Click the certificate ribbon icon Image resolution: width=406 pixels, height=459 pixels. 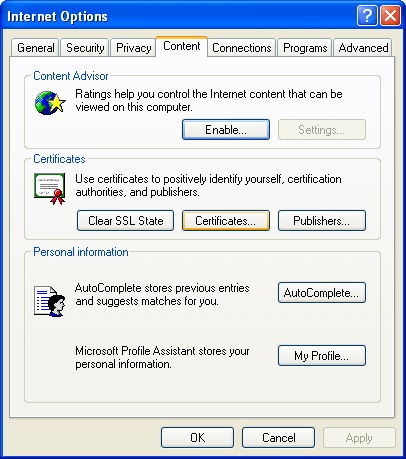click(50, 188)
